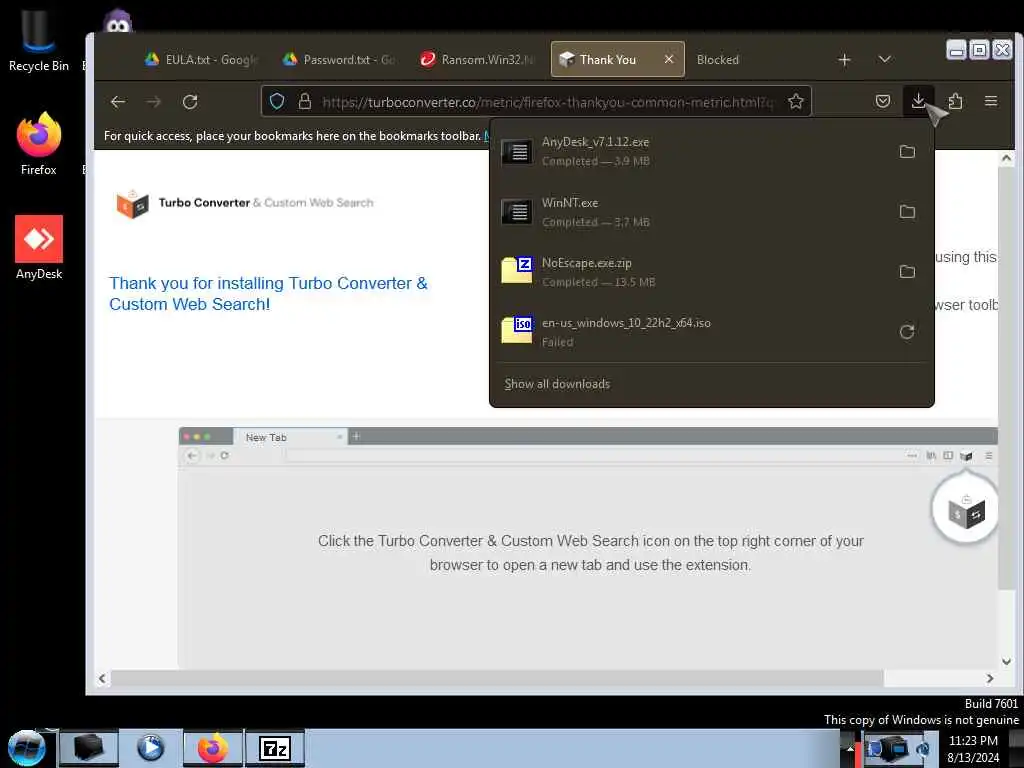Screen dimensions: 1024x768
Task: Show AnyDesk_v7.1.12.exe in folder
Action: pyautogui.click(x=907, y=152)
